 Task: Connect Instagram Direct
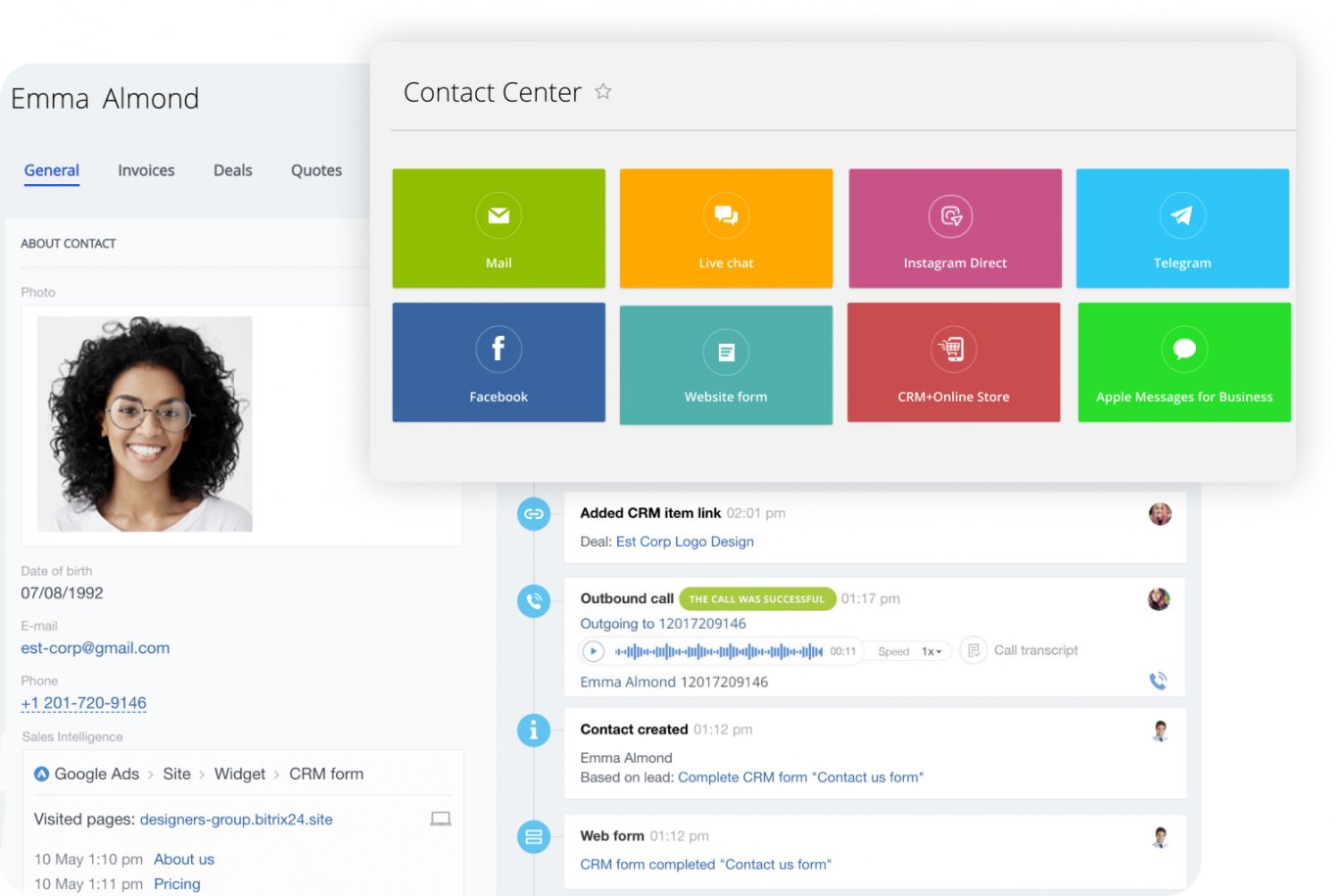[x=954, y=228]
